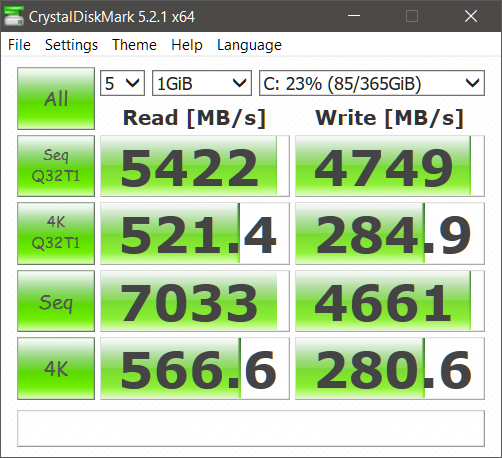Click the Seq write result 4661

tap(390, 301)
